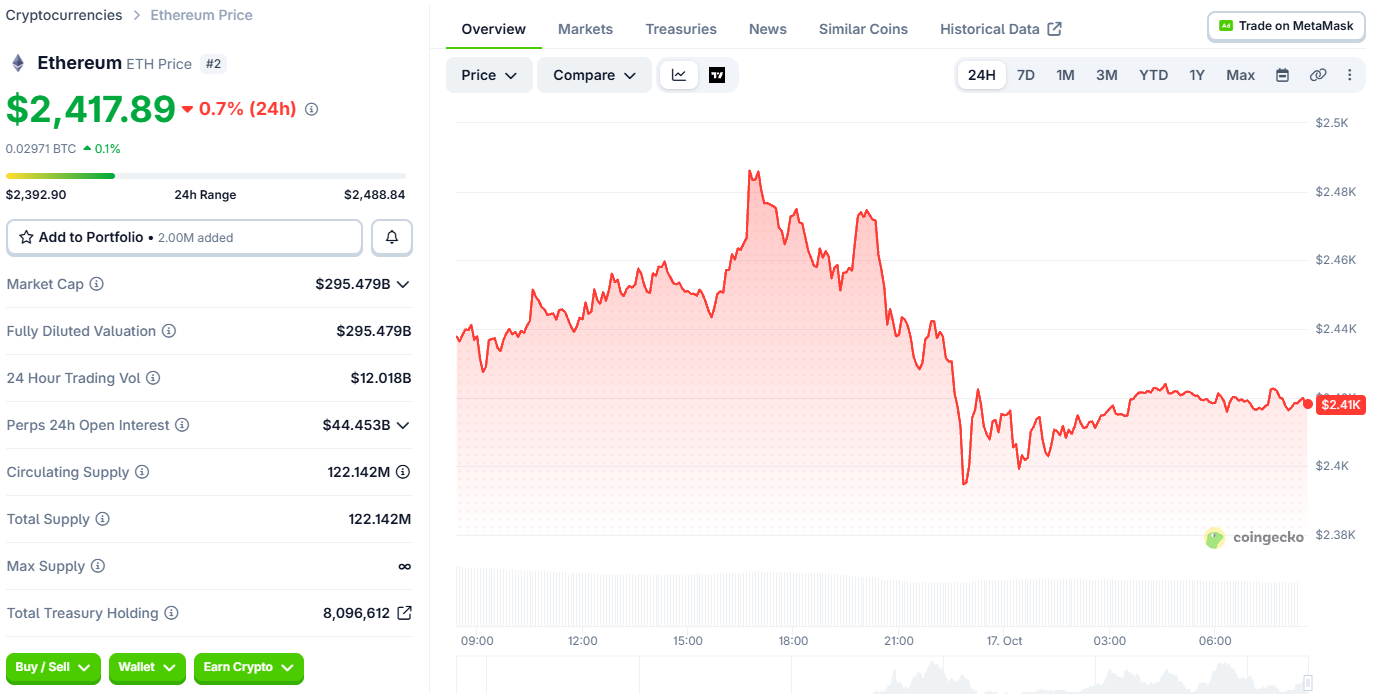This screenshot has height=694, width=1375.
Task: Open the Treasuries tab
Action: 681,29
